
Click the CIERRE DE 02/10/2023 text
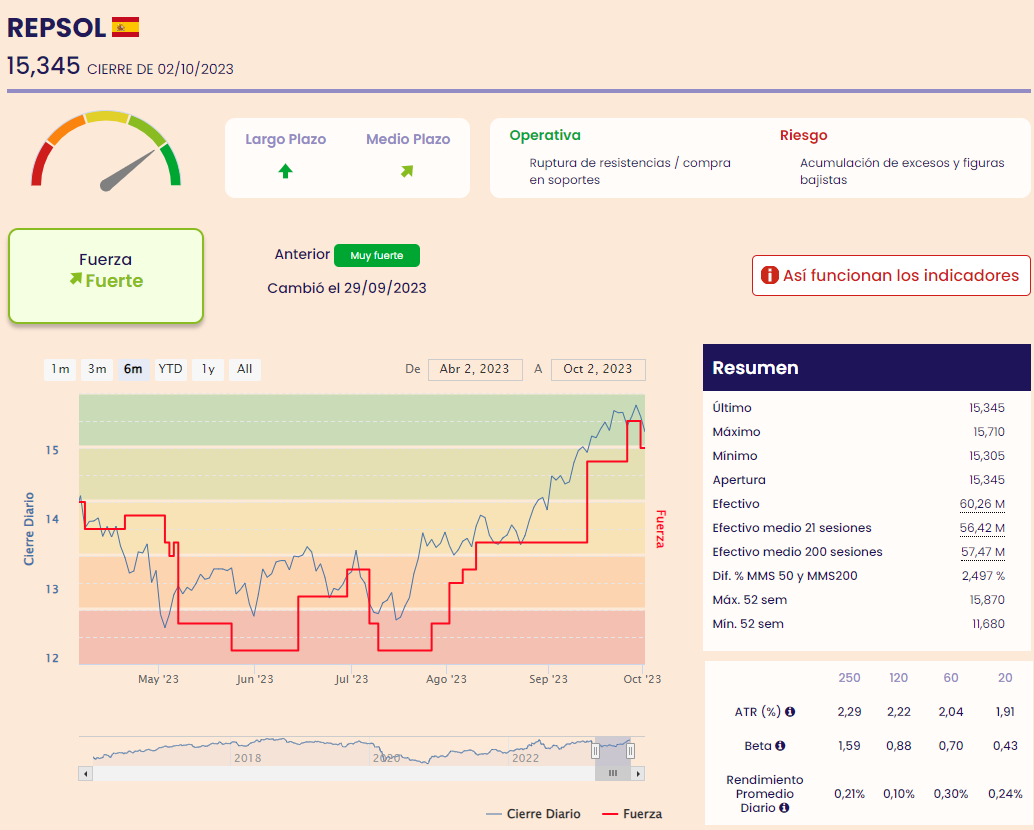tap(160, 69)
